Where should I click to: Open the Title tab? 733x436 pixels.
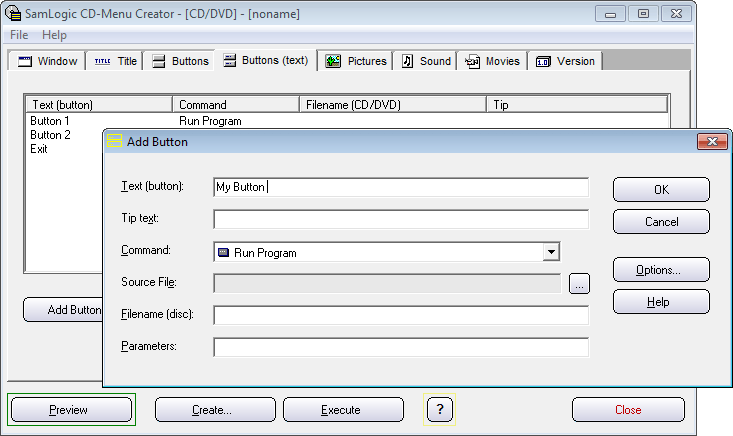115,61
